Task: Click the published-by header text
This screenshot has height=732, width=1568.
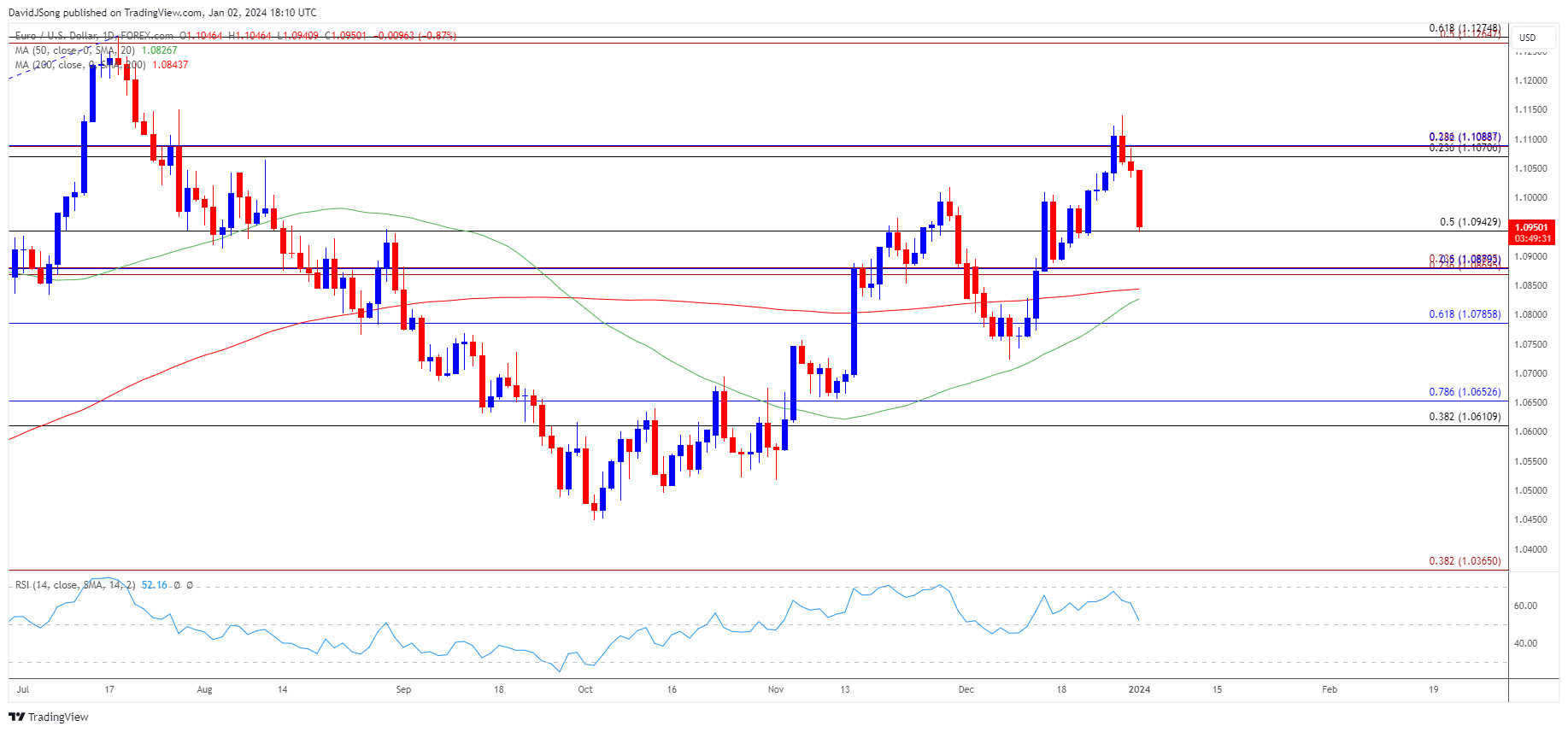Action: point(162,13)
